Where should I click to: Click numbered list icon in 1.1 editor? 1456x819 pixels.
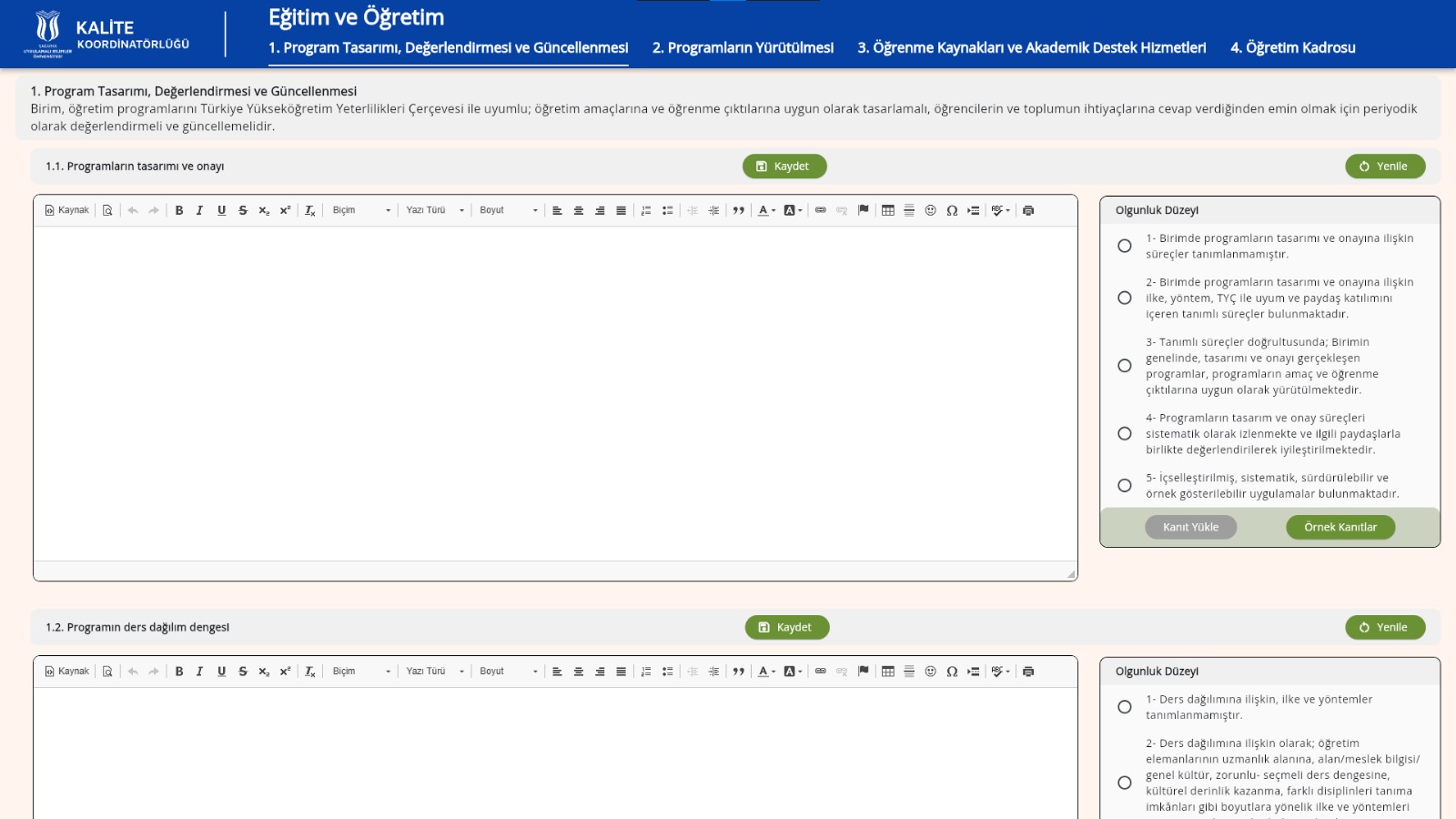tap(646, 210)
